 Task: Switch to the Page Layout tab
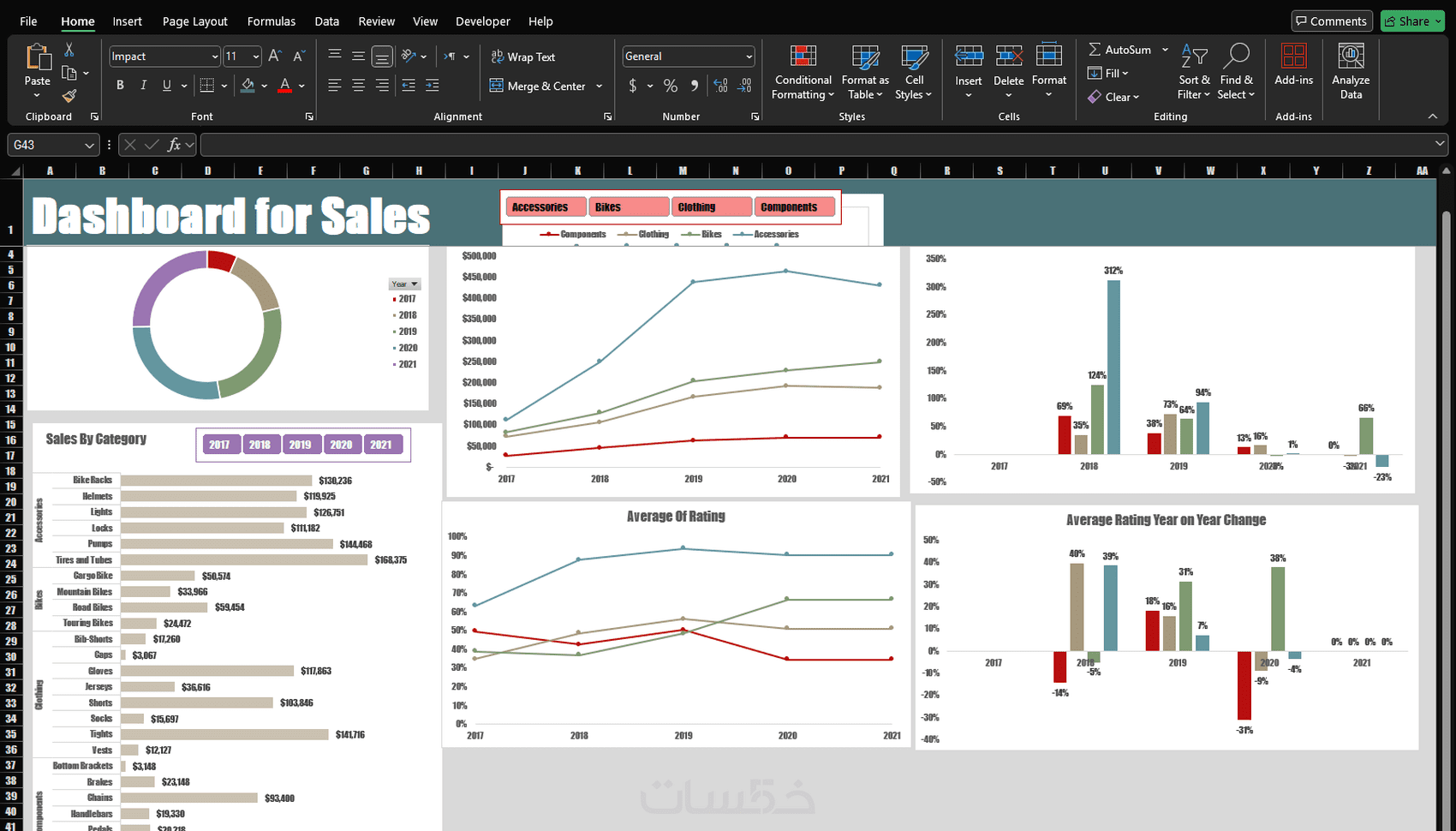195,21
